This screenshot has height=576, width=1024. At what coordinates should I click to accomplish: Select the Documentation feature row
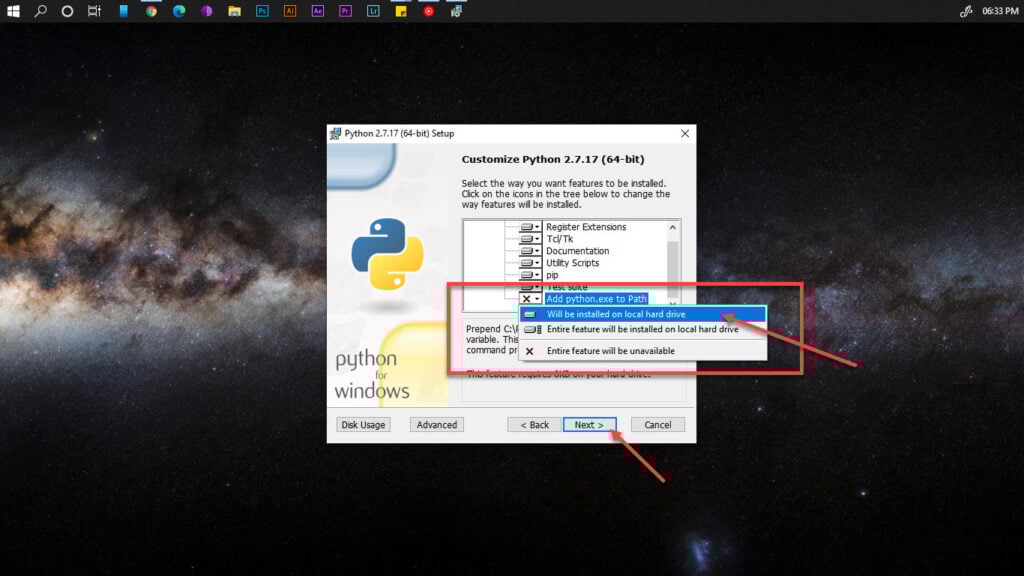tap(577, 251)
